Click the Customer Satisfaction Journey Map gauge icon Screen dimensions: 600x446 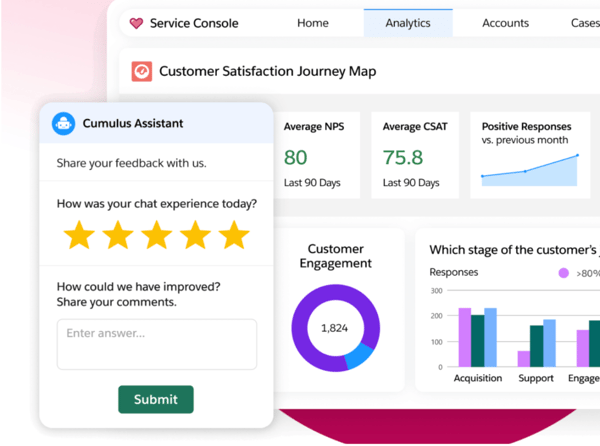coord(142,72)
